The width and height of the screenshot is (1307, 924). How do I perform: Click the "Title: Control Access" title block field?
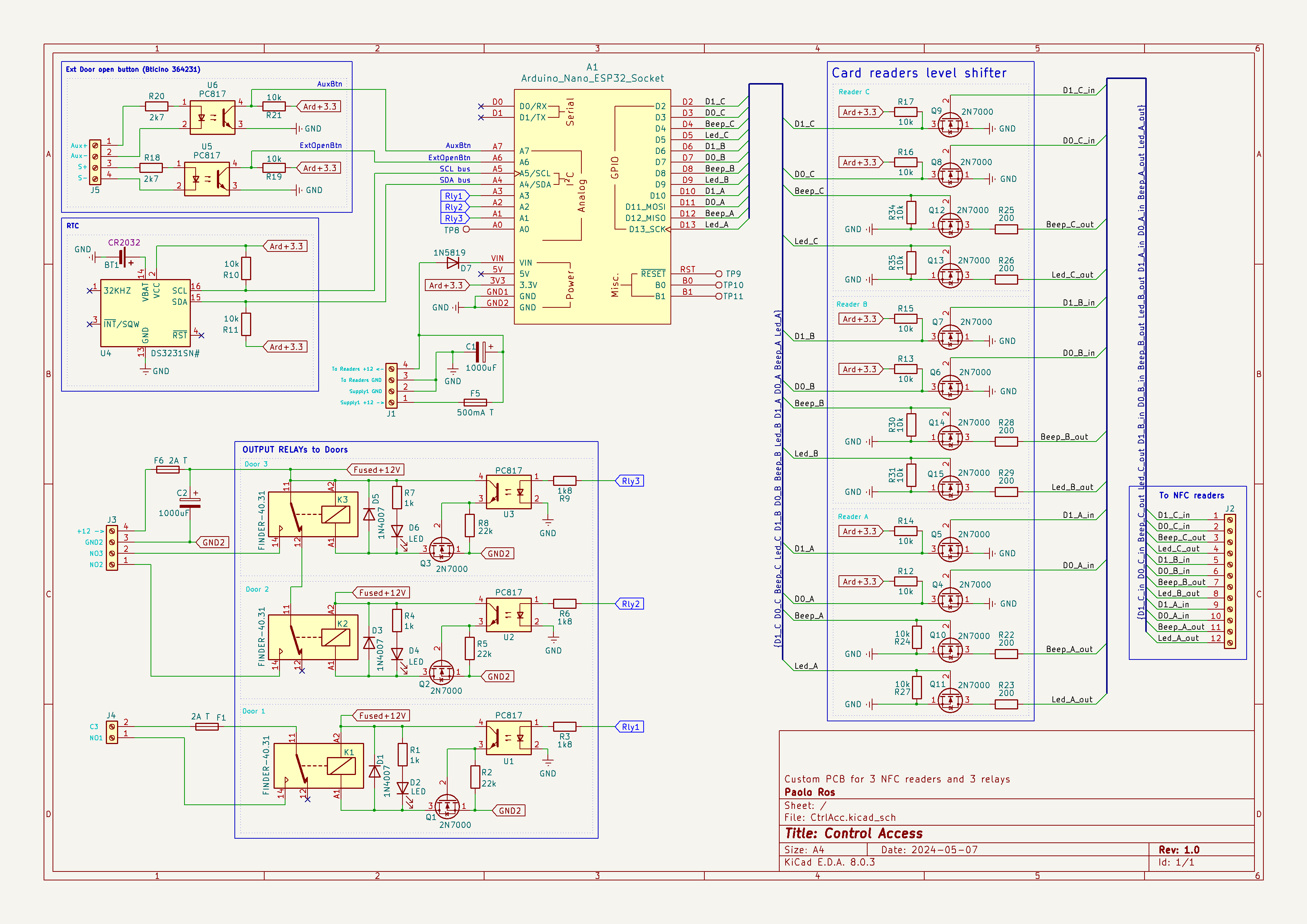tap(853, 833)
